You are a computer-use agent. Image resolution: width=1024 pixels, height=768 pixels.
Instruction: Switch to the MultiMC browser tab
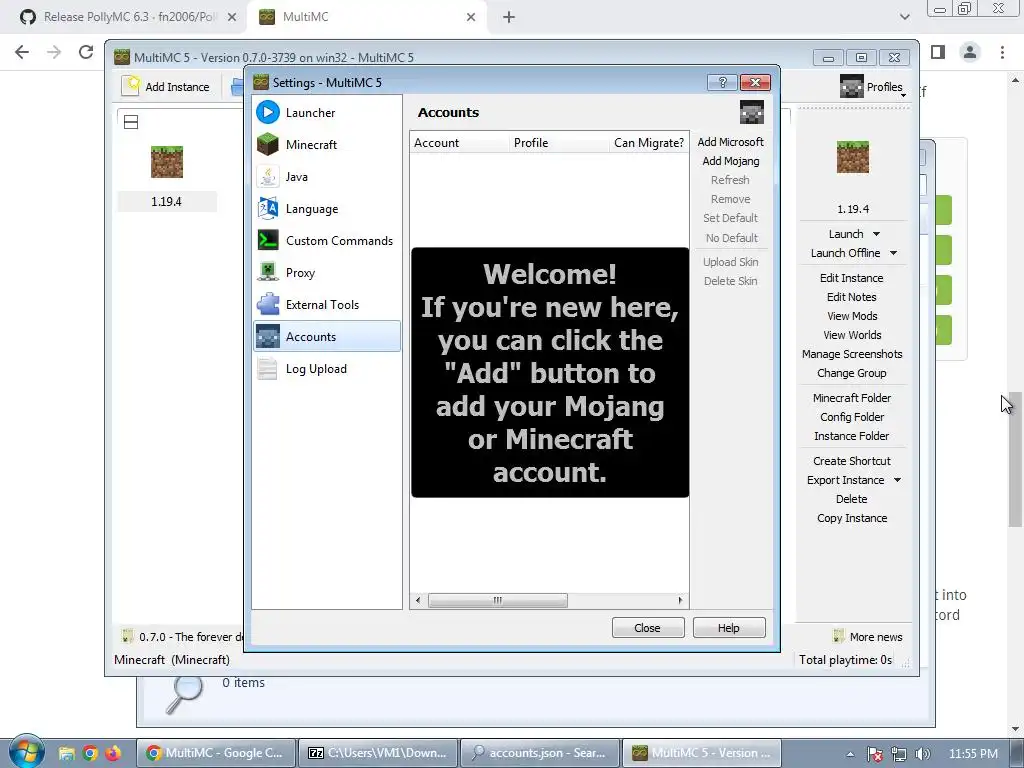368,17
